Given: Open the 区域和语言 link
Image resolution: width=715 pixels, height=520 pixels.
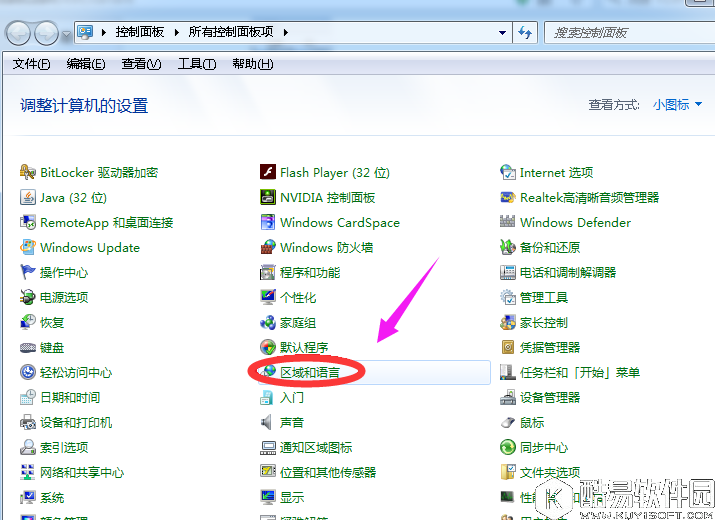Looking at the screenshot, I should 310,372.
